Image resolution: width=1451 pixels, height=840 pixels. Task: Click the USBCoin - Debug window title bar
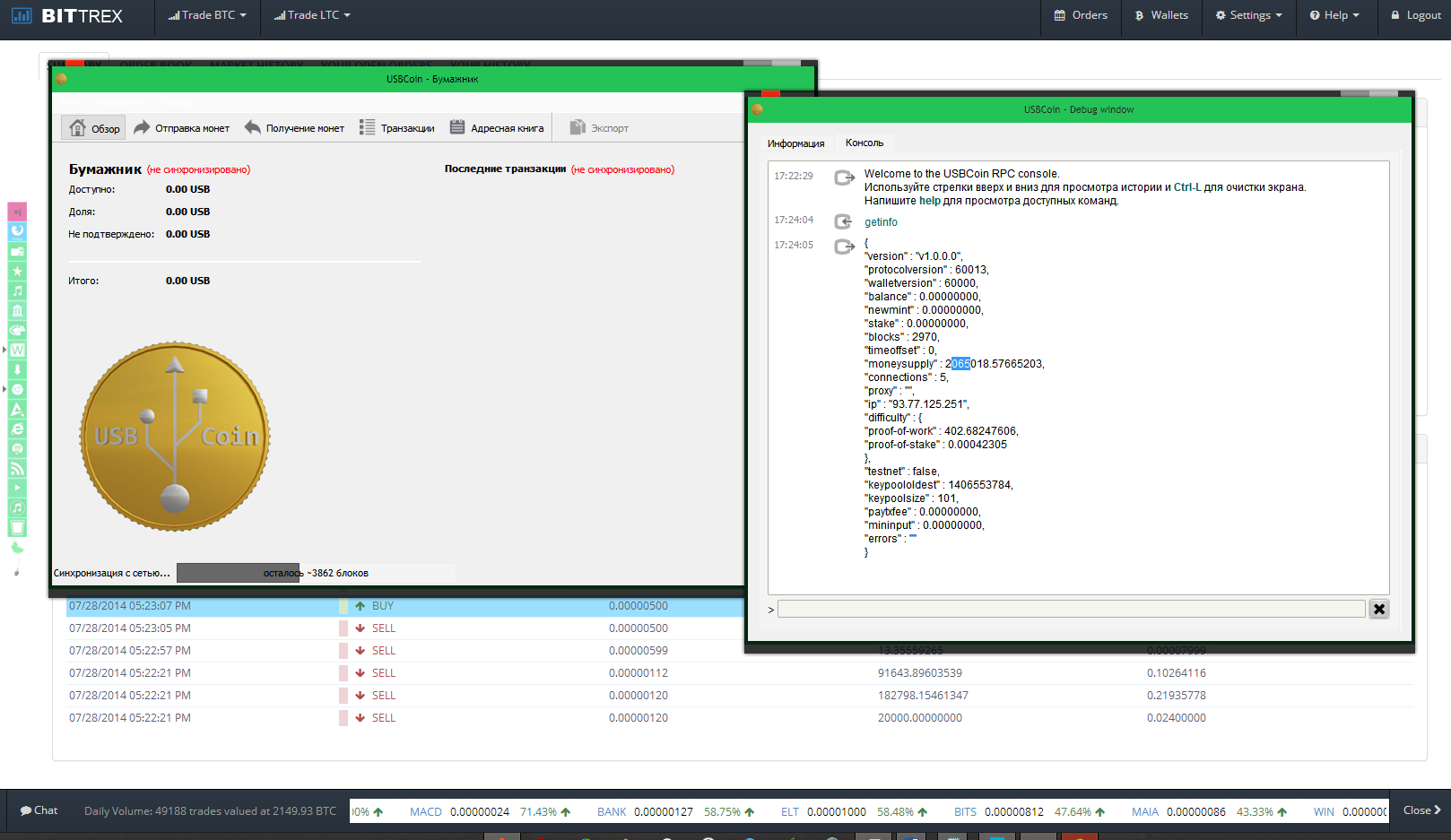pyautogui.click(x=1079, y=109)
